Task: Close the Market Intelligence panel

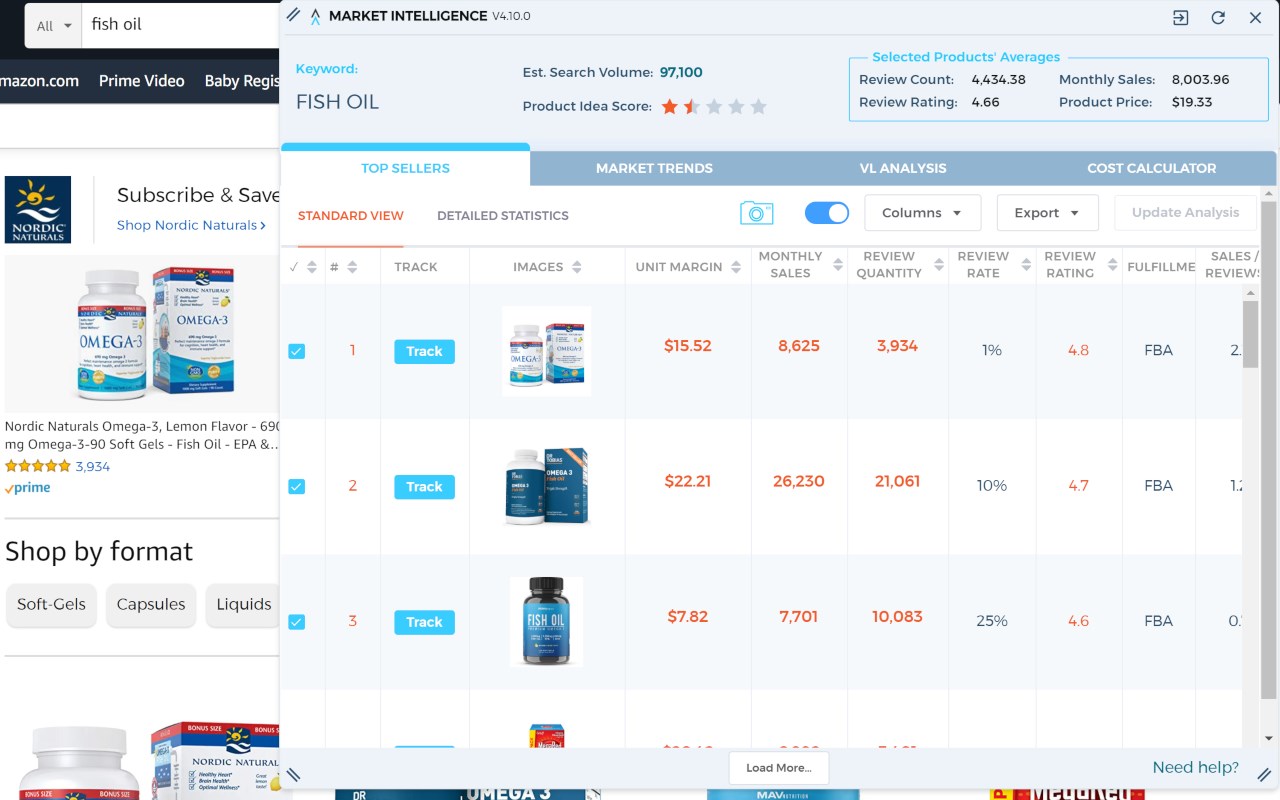Action: (1255, 17)
